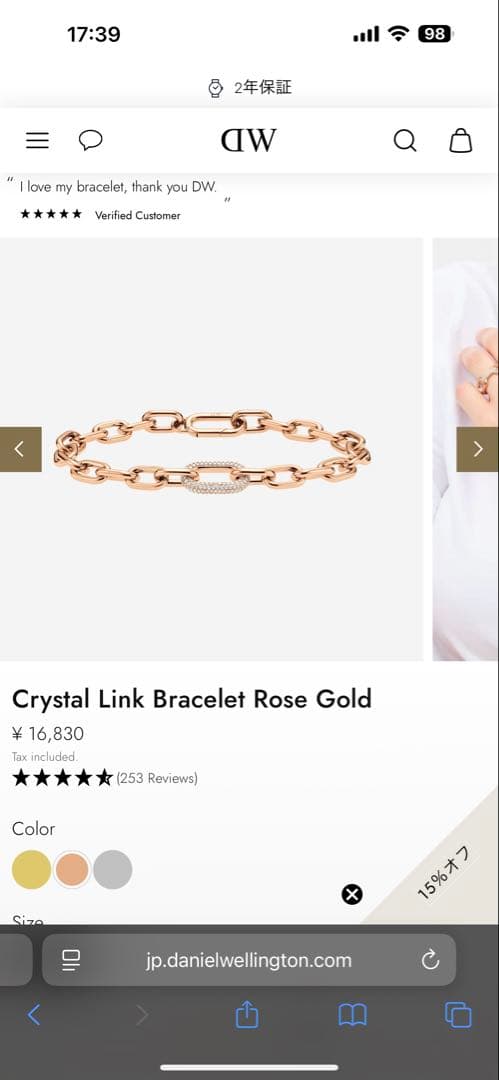Dismiss the 15% off promo banner
The height and width of the screenshot is (1080, 499).
[x=352, y=894]
